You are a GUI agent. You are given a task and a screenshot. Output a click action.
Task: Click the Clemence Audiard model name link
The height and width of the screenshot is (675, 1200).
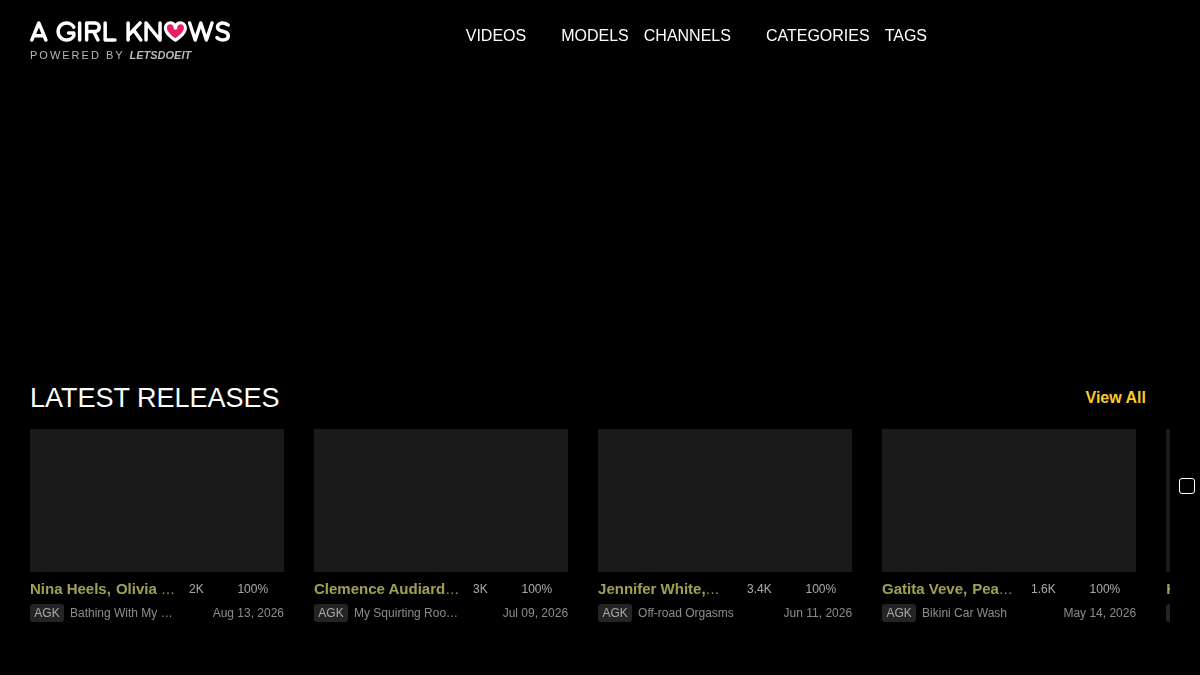(386, 589)
